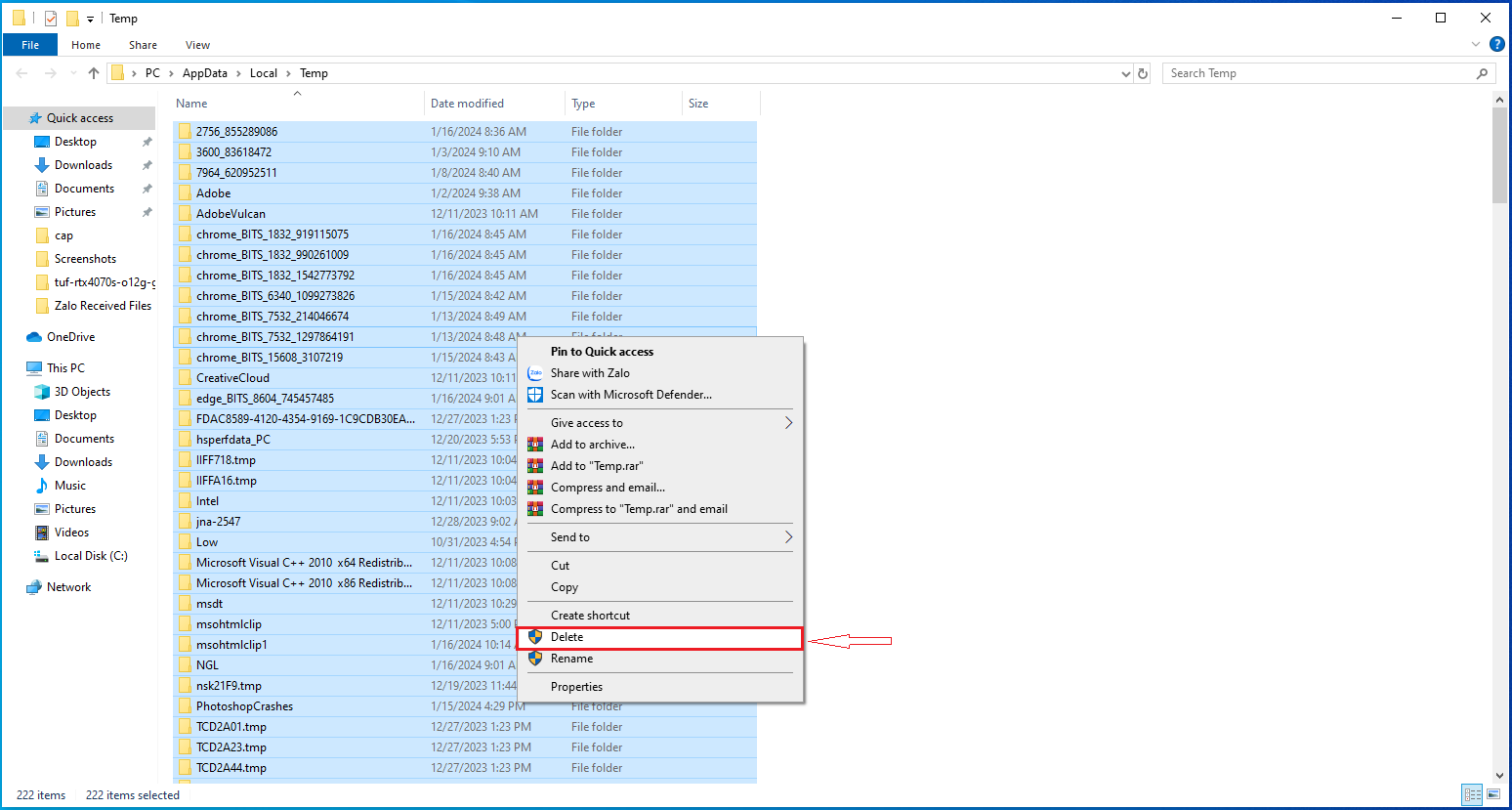1512x810 pixels.
Task: Click the Defender shield icon in context menu
Action: tap(535, 395)
